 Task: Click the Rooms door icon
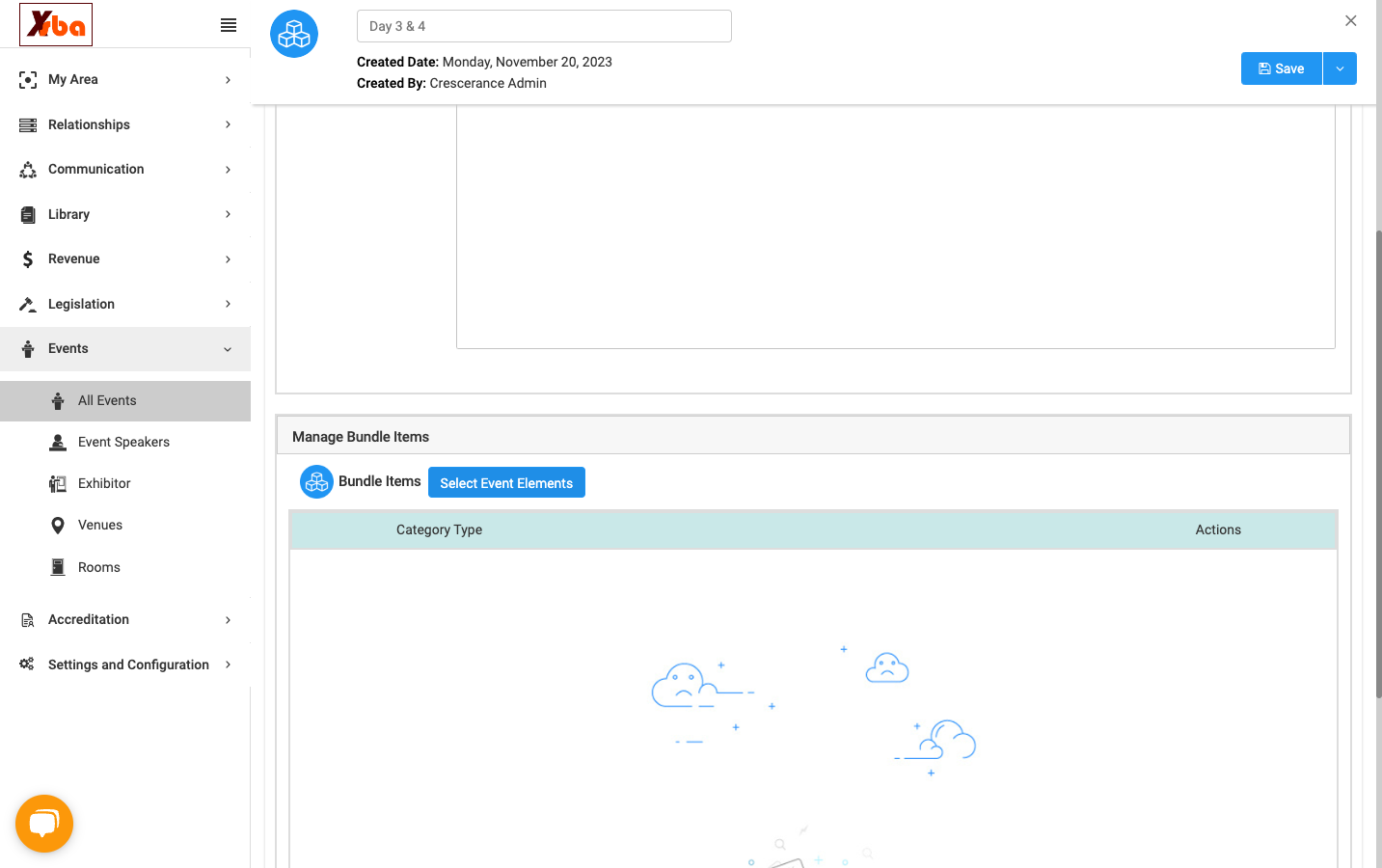click(58, 567)
